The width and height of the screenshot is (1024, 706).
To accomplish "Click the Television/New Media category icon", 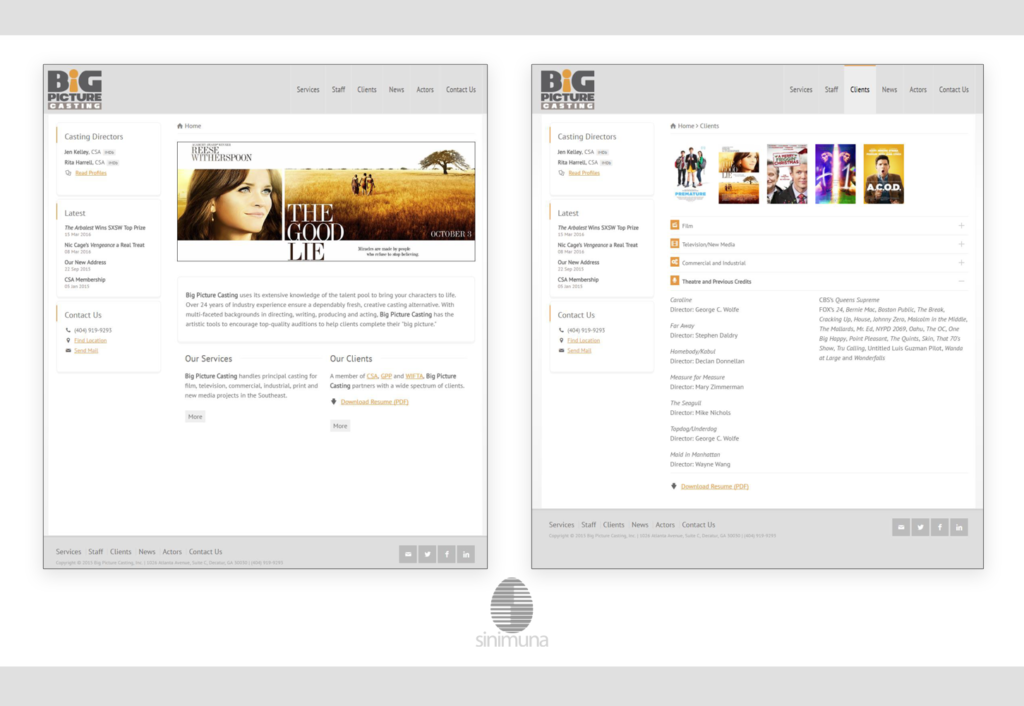I will pos(675,244).
